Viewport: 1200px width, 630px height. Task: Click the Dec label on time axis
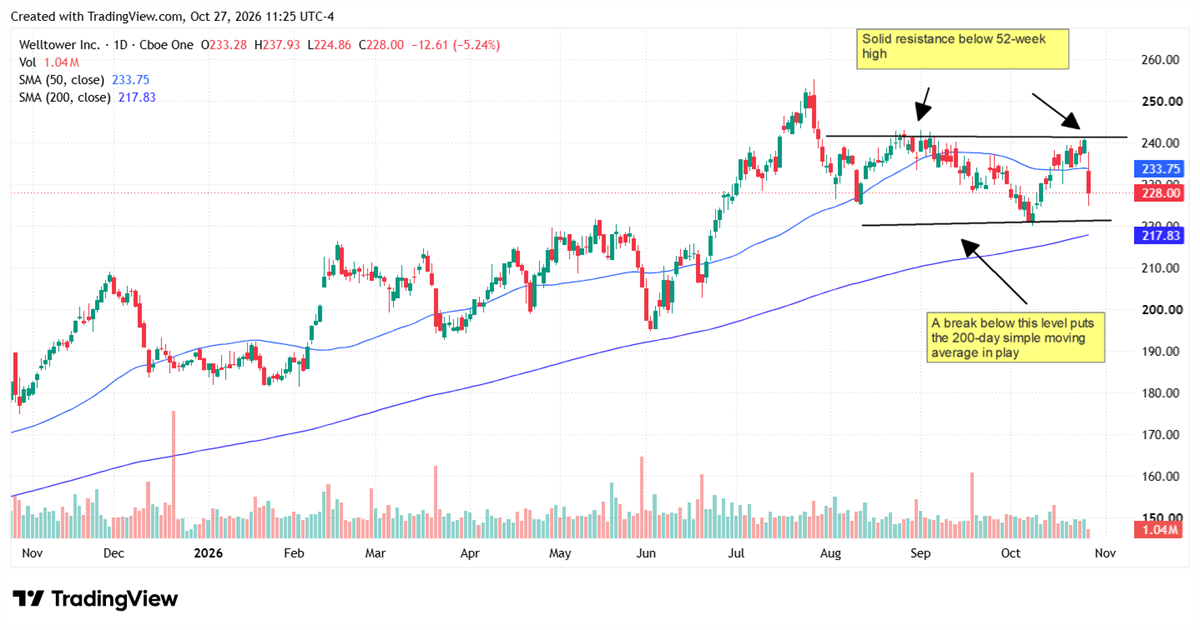click(113, 552)
